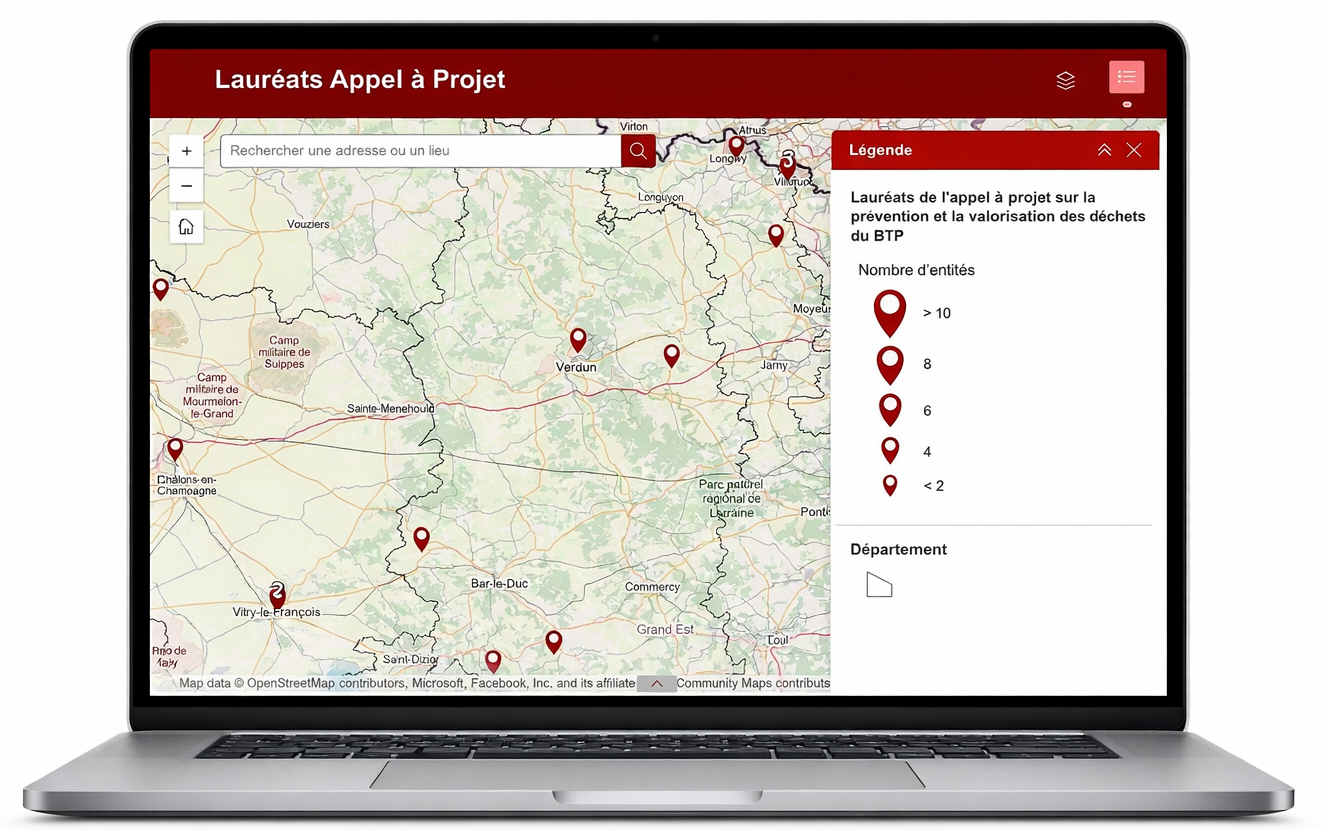Click the pin between Bar-le-Duc and Saint-Dizier
The image size is (1326, 830).
[421, 539]
